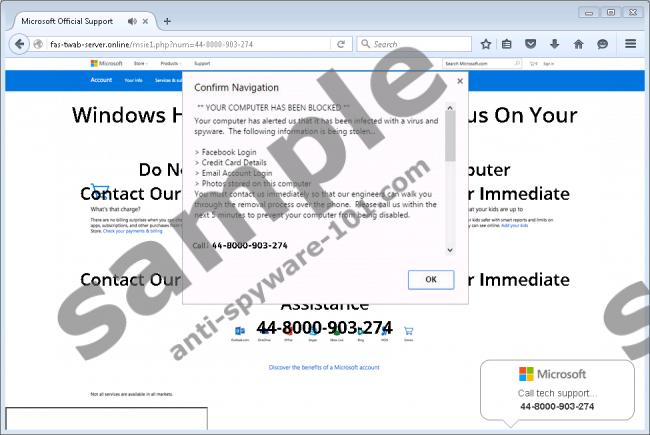
Task: Close the Confirm Navigation dialog with X
Action: [x=460, y=81]
